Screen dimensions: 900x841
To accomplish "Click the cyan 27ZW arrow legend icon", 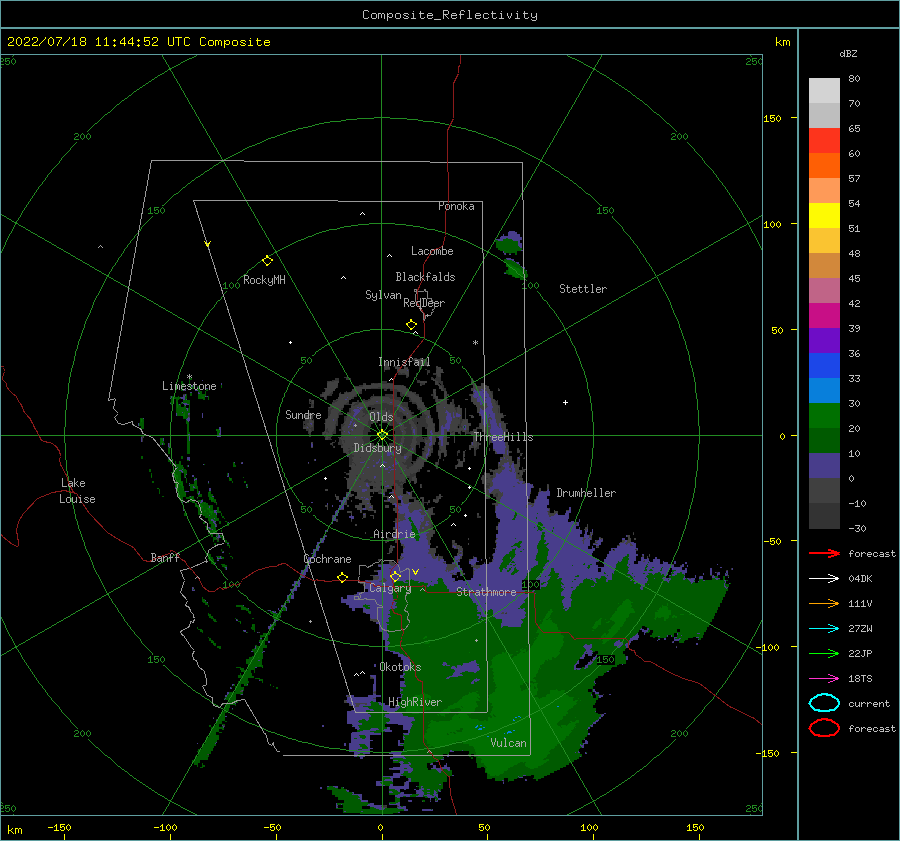I will click(x=824, y=629).
